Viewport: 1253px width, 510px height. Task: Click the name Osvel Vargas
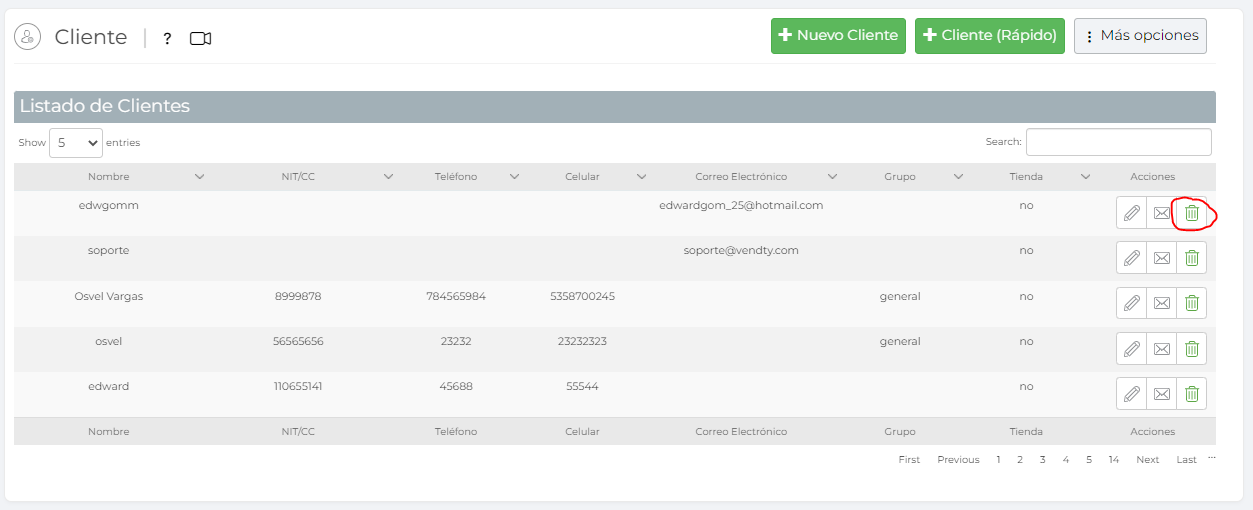coord(108,296)
